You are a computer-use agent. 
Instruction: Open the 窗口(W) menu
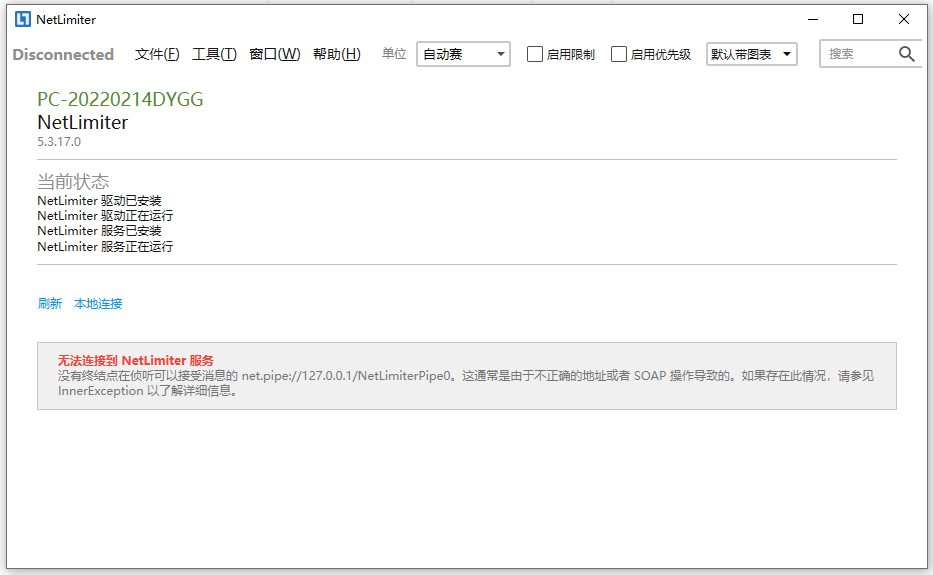point(274,54)
